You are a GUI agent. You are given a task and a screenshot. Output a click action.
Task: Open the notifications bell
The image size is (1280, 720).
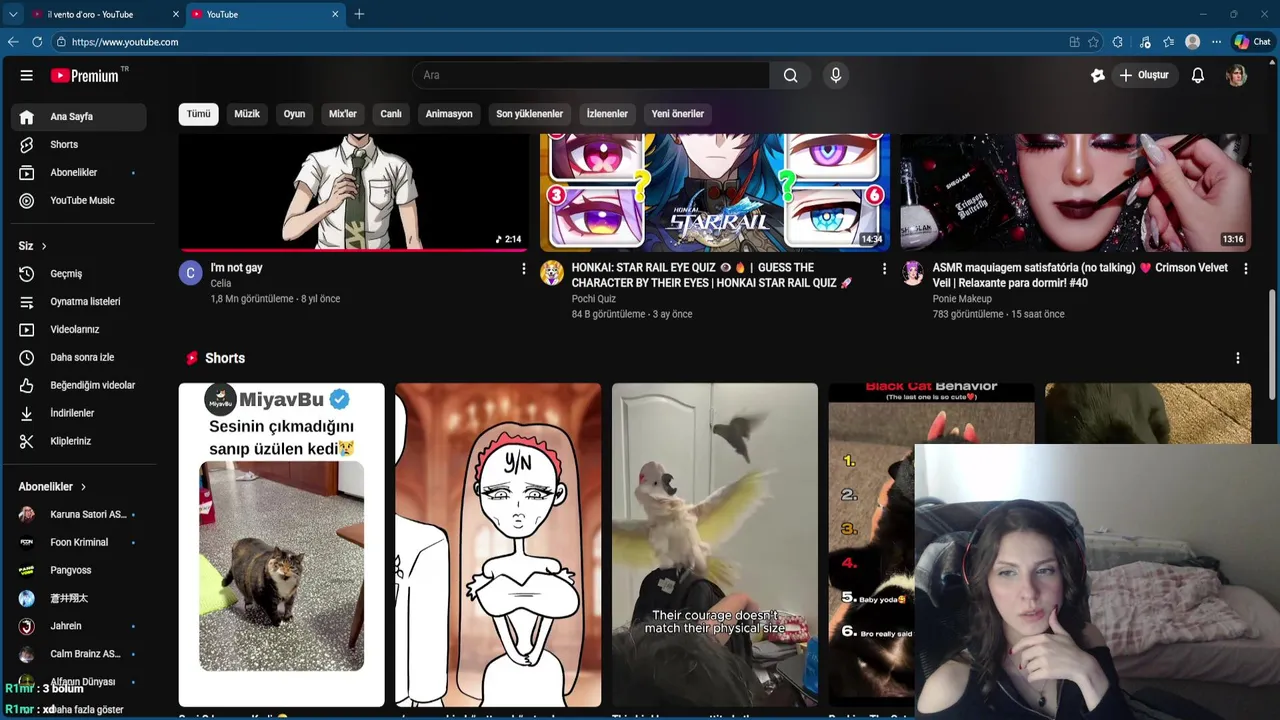(1198, 75)
